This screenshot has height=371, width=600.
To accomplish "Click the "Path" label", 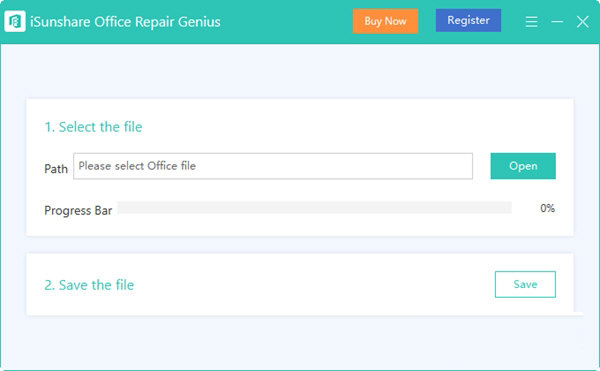I will pos(56,169).
